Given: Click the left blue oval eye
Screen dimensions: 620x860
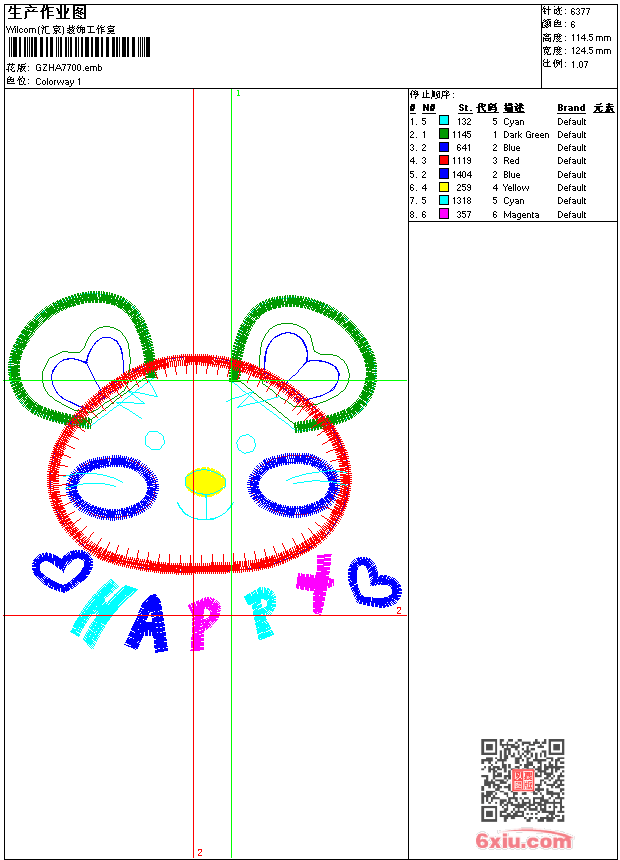Looking at the screenshot, I should point(112,486).
